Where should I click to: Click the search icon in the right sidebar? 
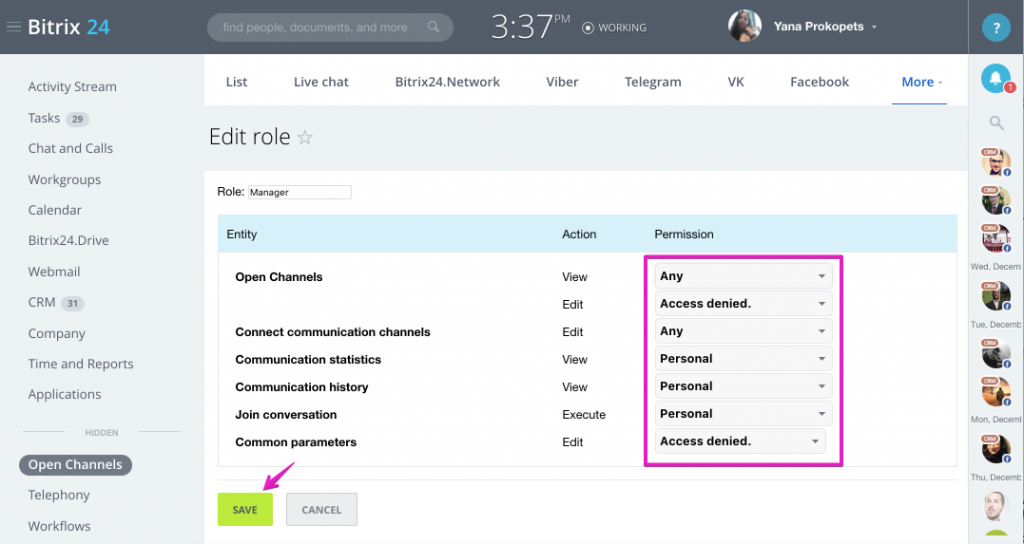coord(996,122)
